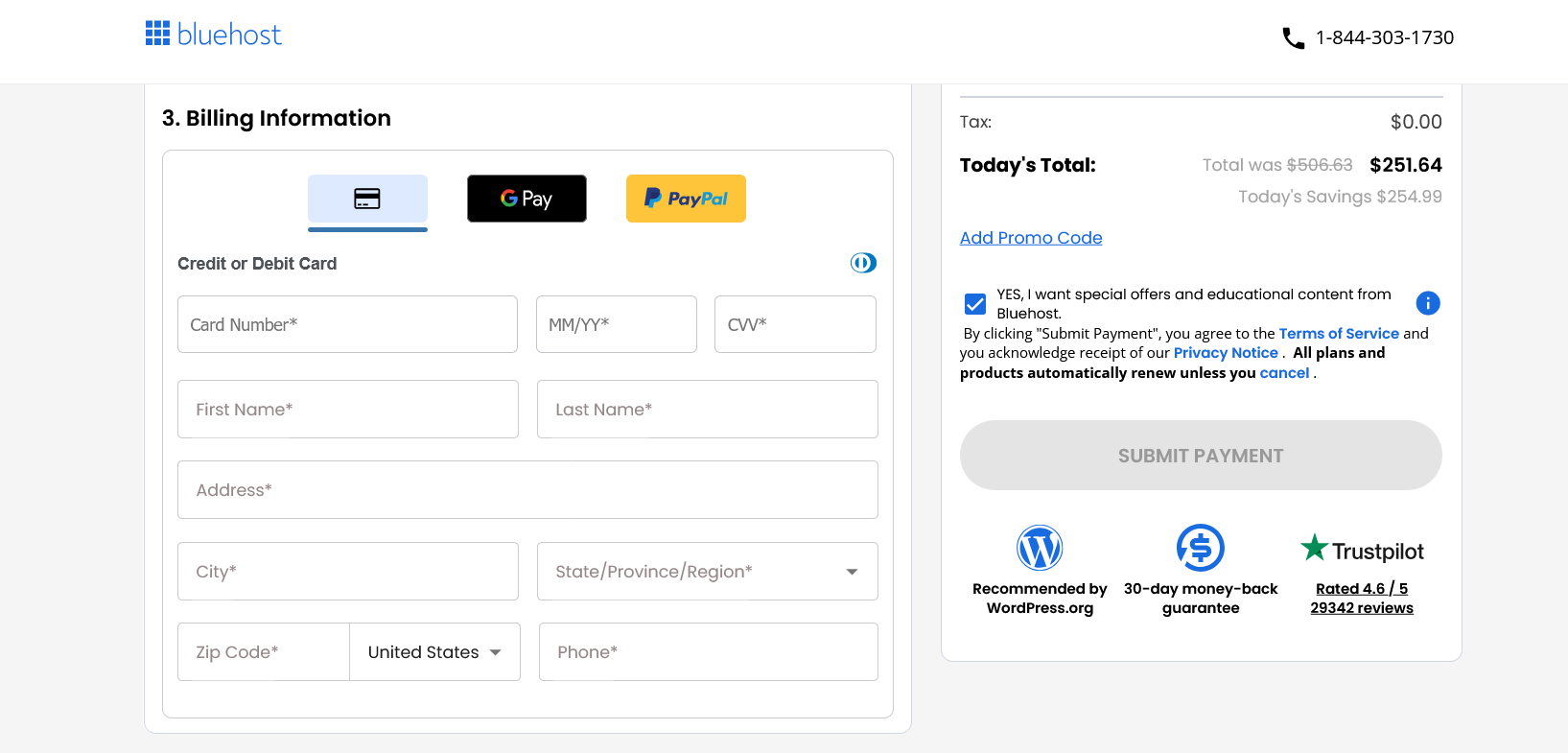Click the City field
The image size is (1568, 753).
(x=348, y=572)
